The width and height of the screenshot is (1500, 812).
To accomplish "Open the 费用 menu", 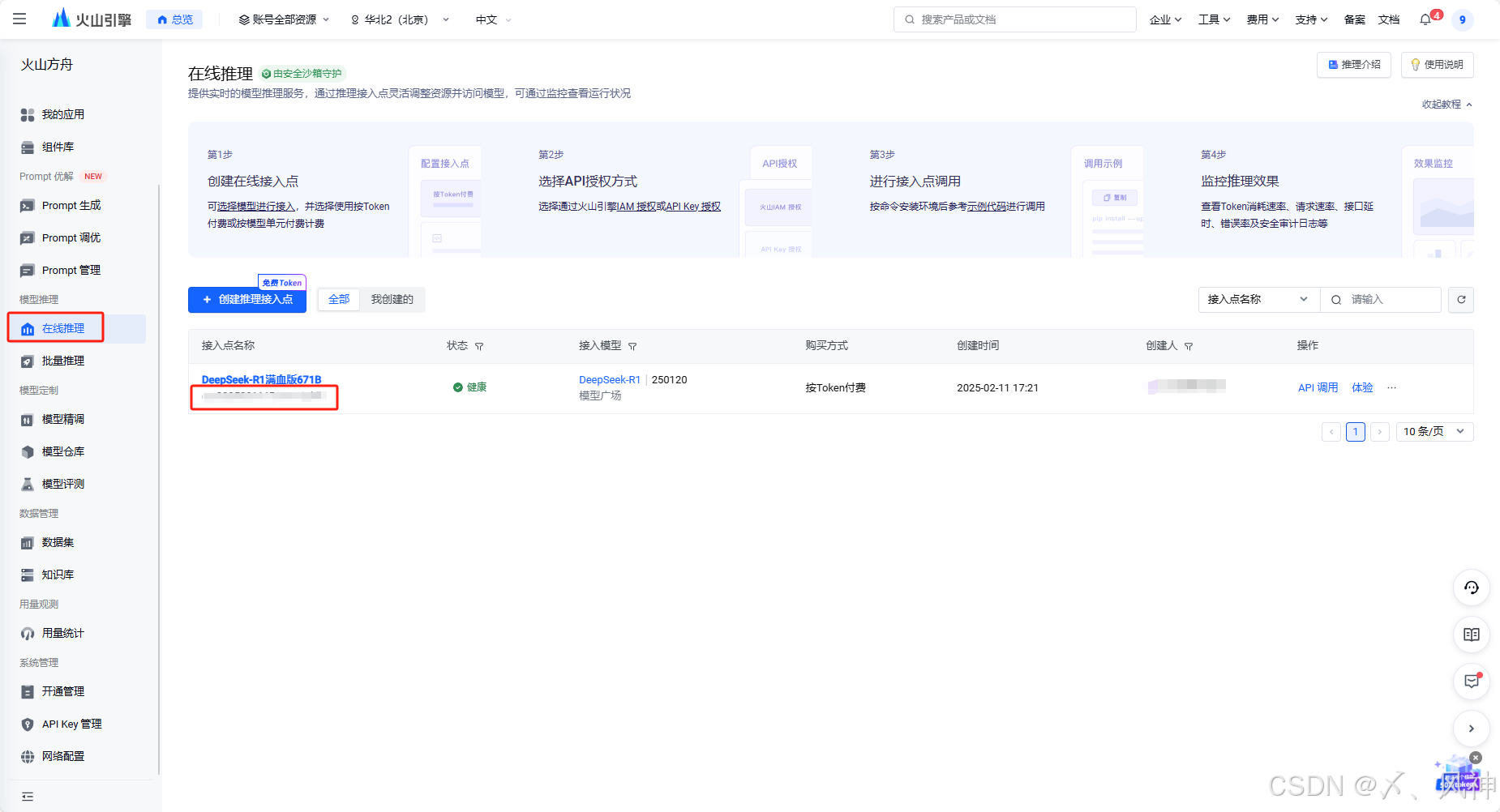I will (1262, 19).
